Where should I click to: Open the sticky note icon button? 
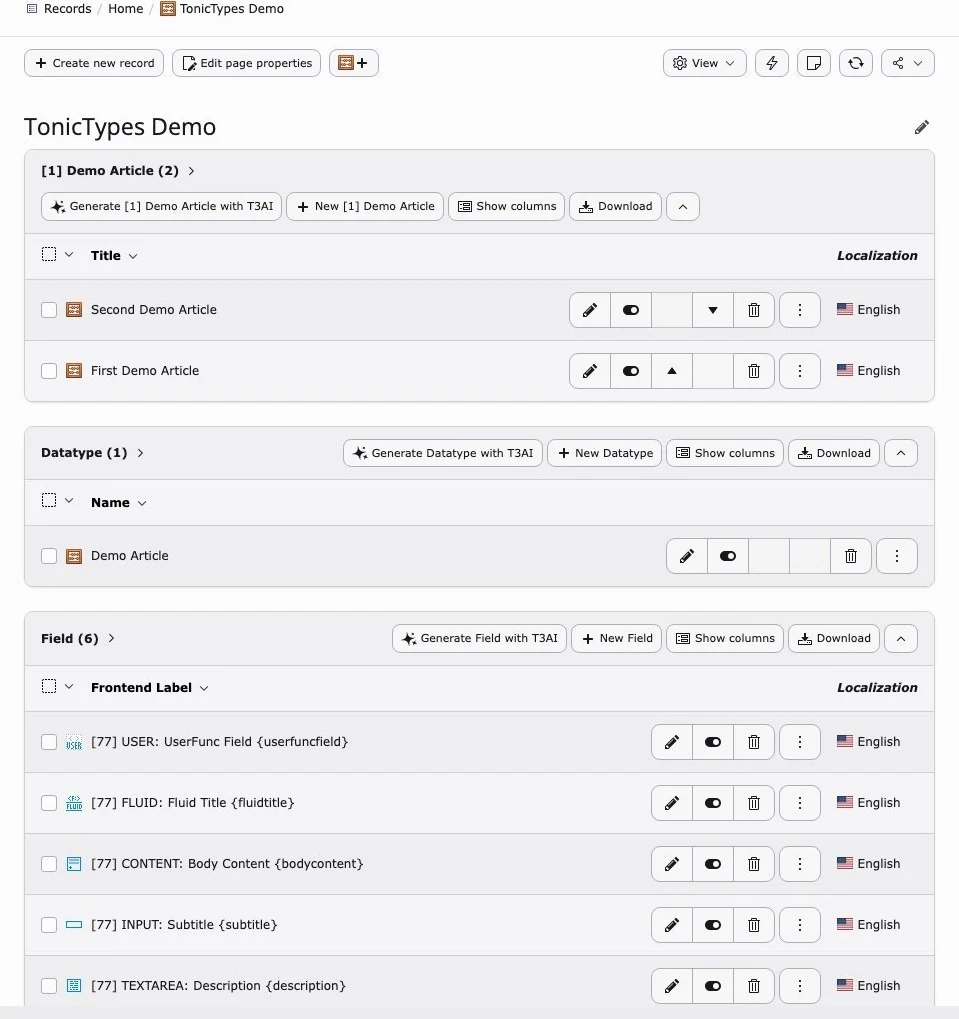[x=813, y=63]
